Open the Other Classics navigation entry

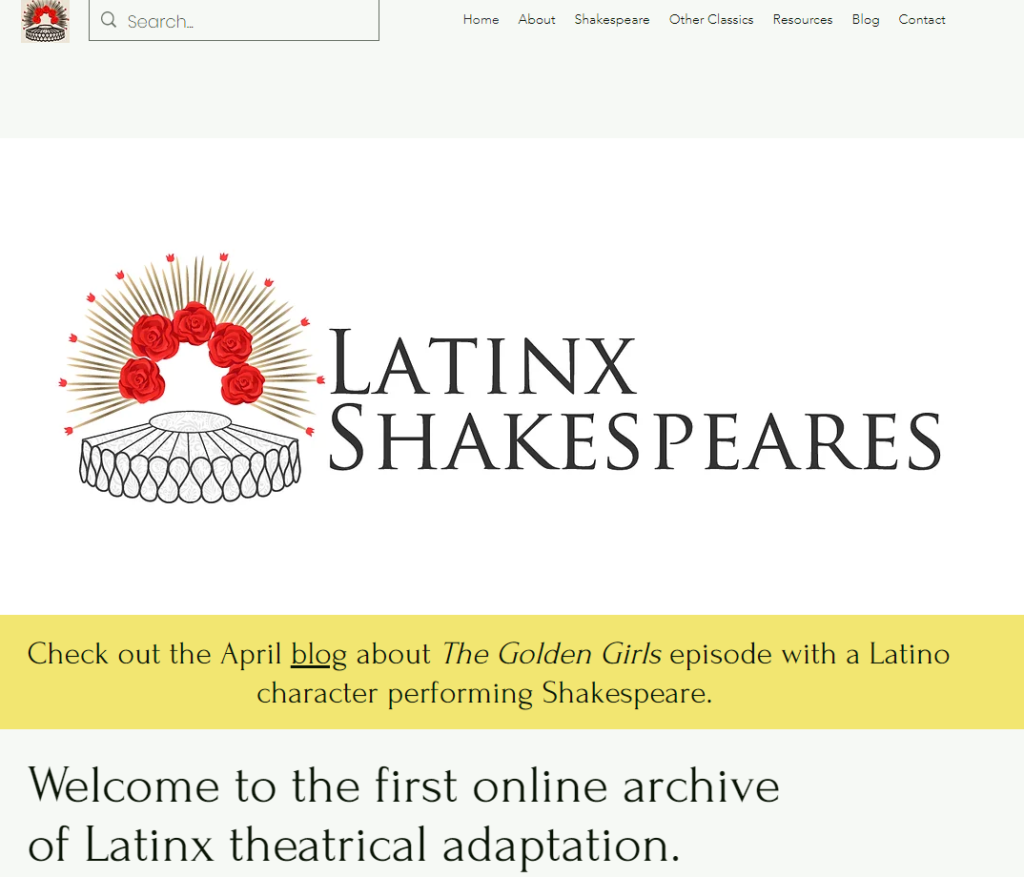[x=711, y=19]
